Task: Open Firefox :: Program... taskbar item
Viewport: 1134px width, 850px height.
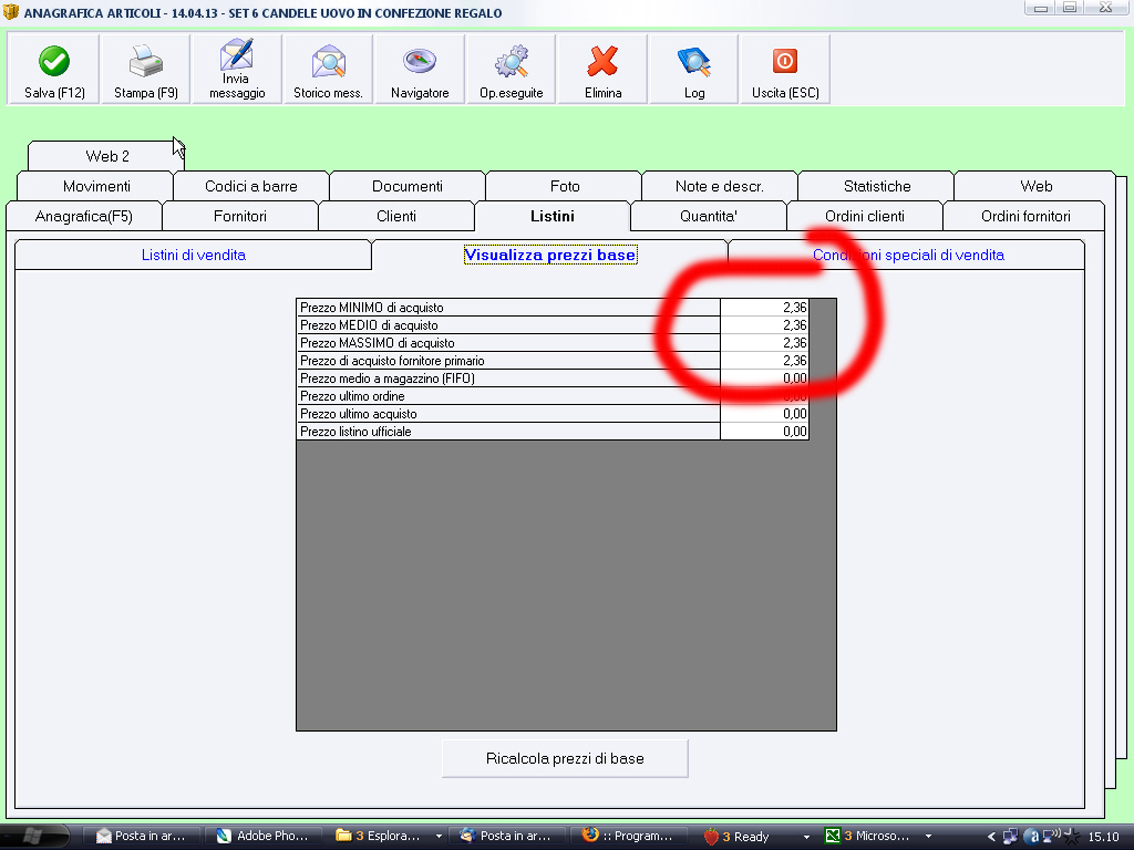Action: point(628,836)
